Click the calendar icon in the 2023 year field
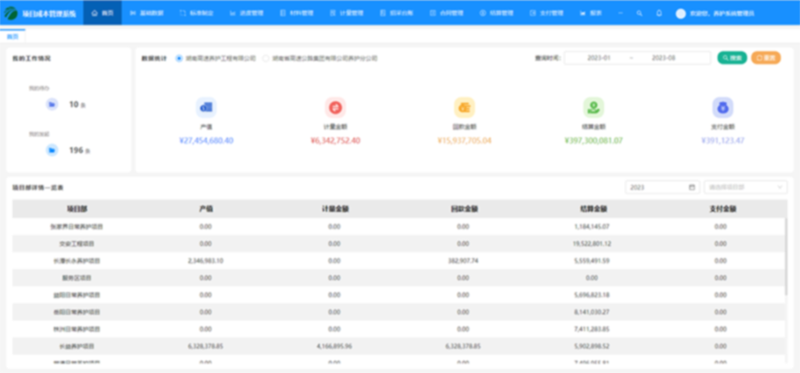Viewport: 800px width, 373px height. point(692,187)
